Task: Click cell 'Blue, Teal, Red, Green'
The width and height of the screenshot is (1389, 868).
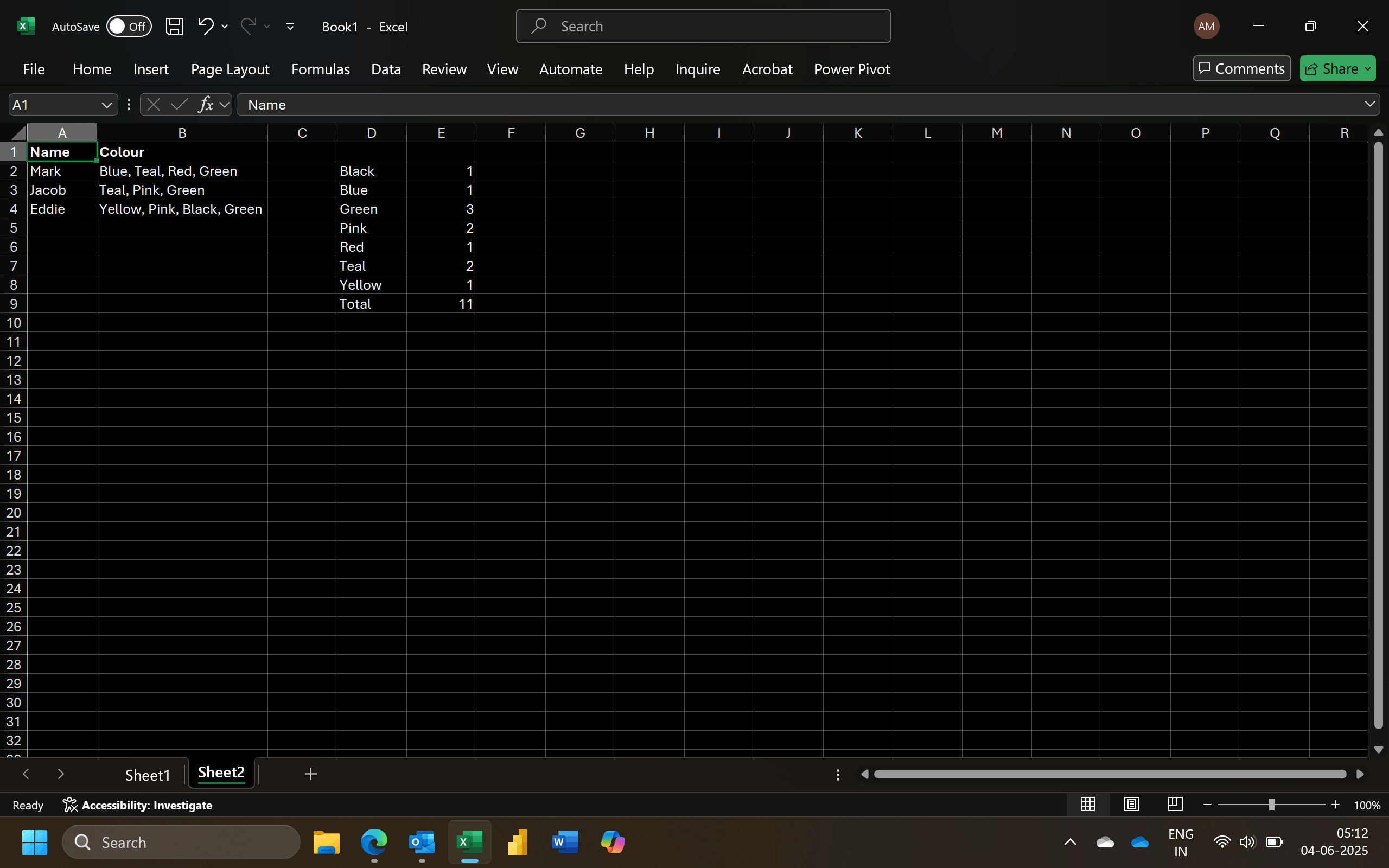Action: [x=182, y=171]
